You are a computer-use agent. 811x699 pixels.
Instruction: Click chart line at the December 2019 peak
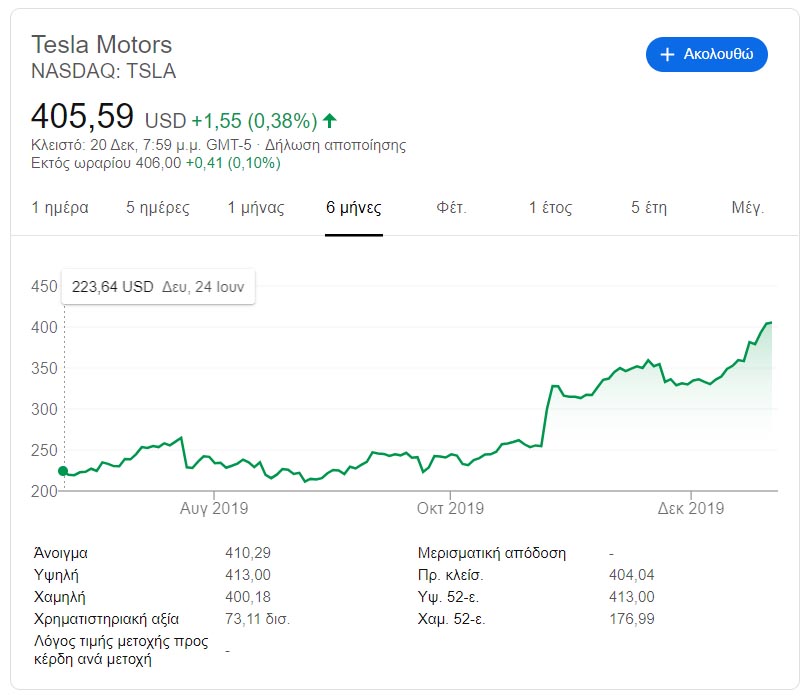tap(770, 322)
